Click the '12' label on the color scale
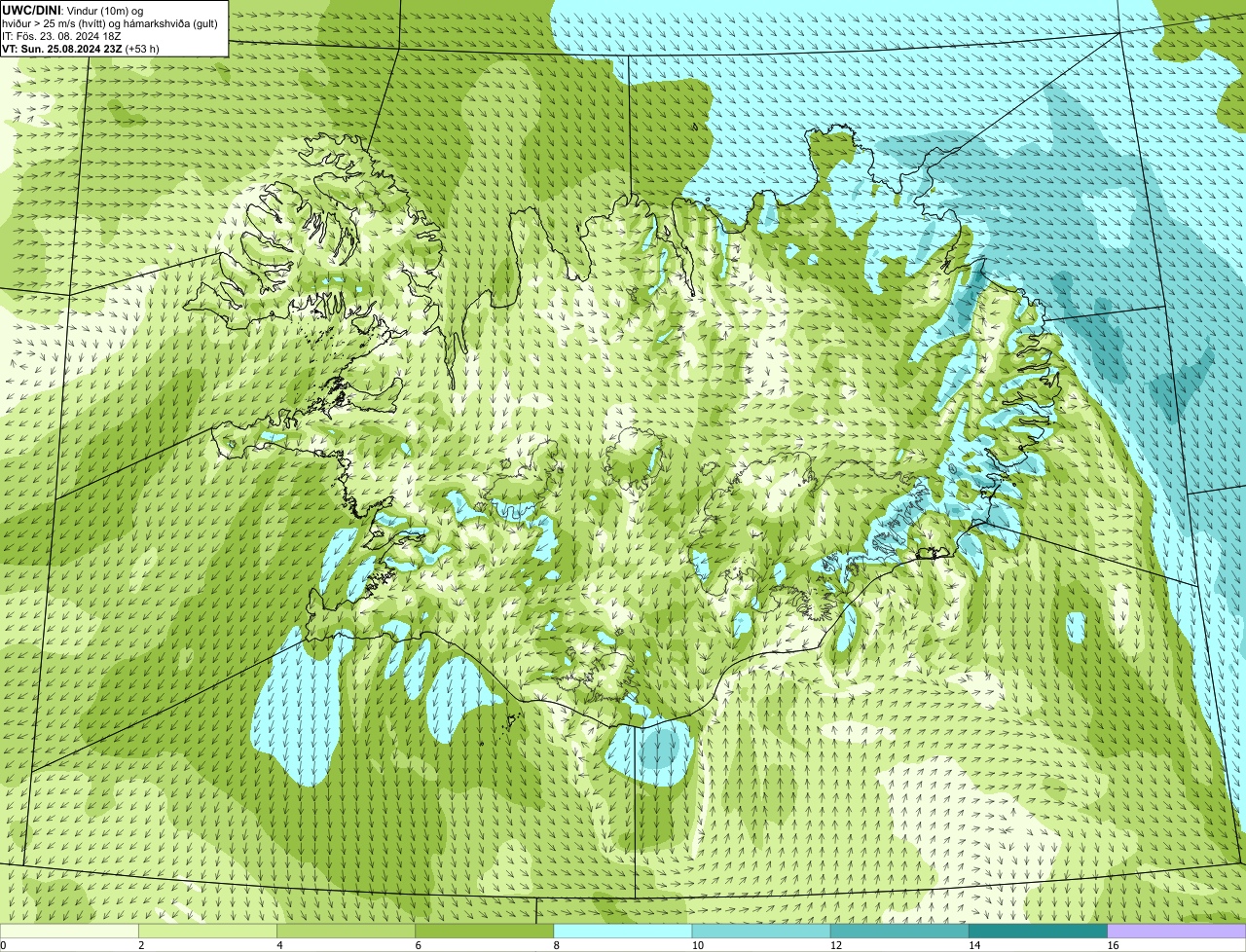 point(835,945)
